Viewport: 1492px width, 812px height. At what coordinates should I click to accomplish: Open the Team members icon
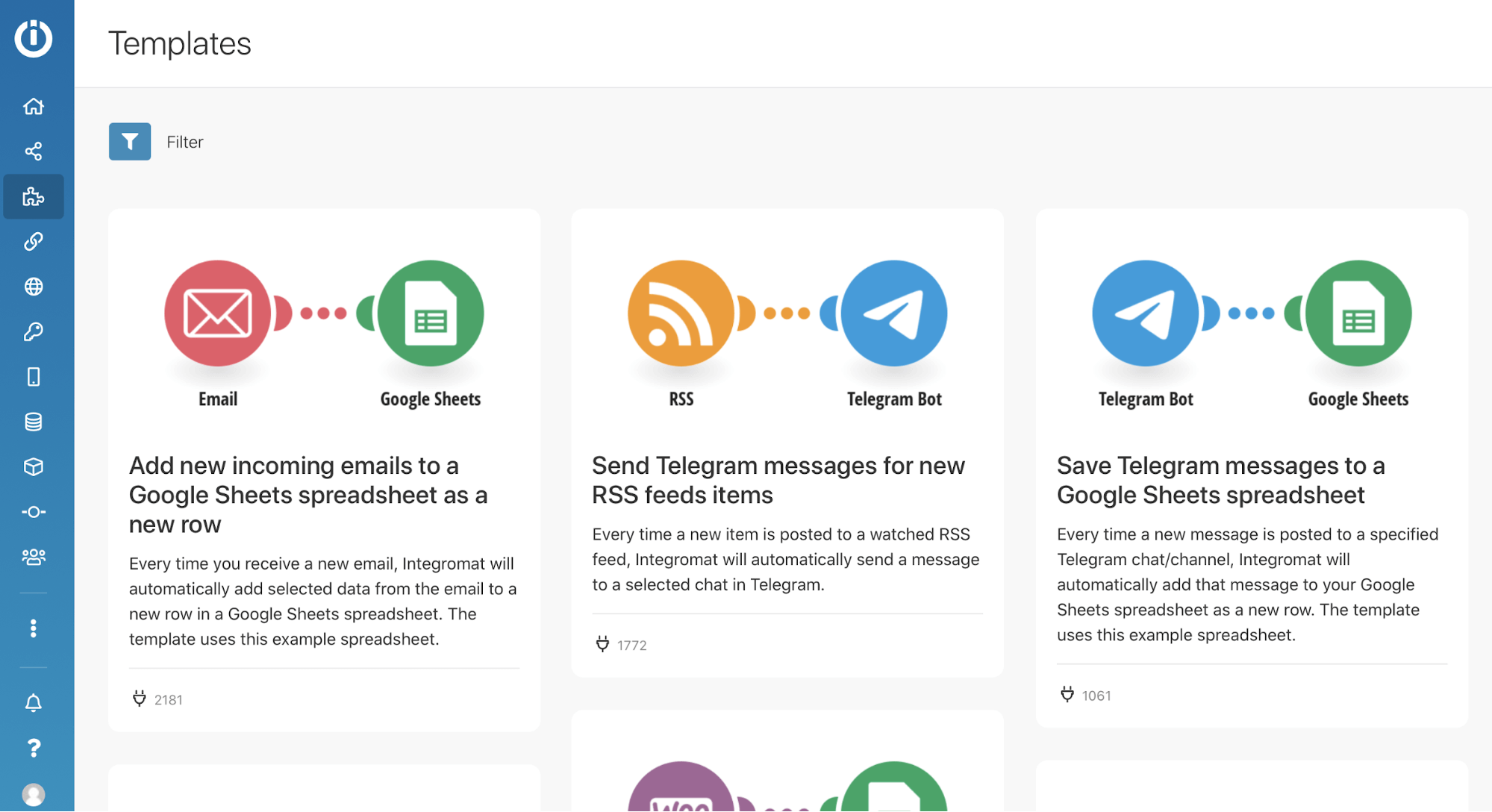click(34, 557)
